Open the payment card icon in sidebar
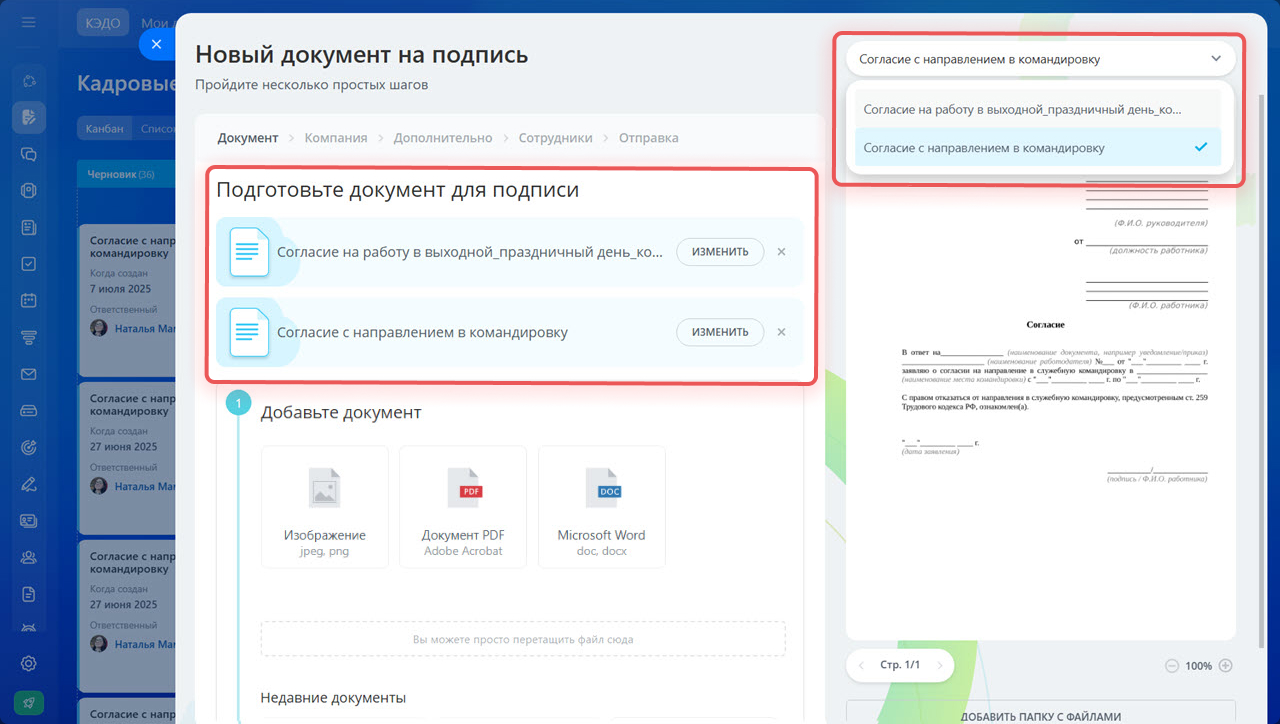Image resolution: width=1280 pixels, height=724 pixels. pos(29,410)
